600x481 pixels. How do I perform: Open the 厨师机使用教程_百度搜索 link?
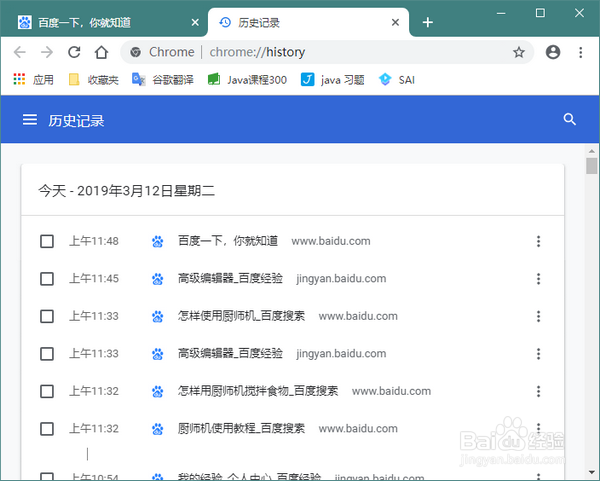click(x=241, y=428)
